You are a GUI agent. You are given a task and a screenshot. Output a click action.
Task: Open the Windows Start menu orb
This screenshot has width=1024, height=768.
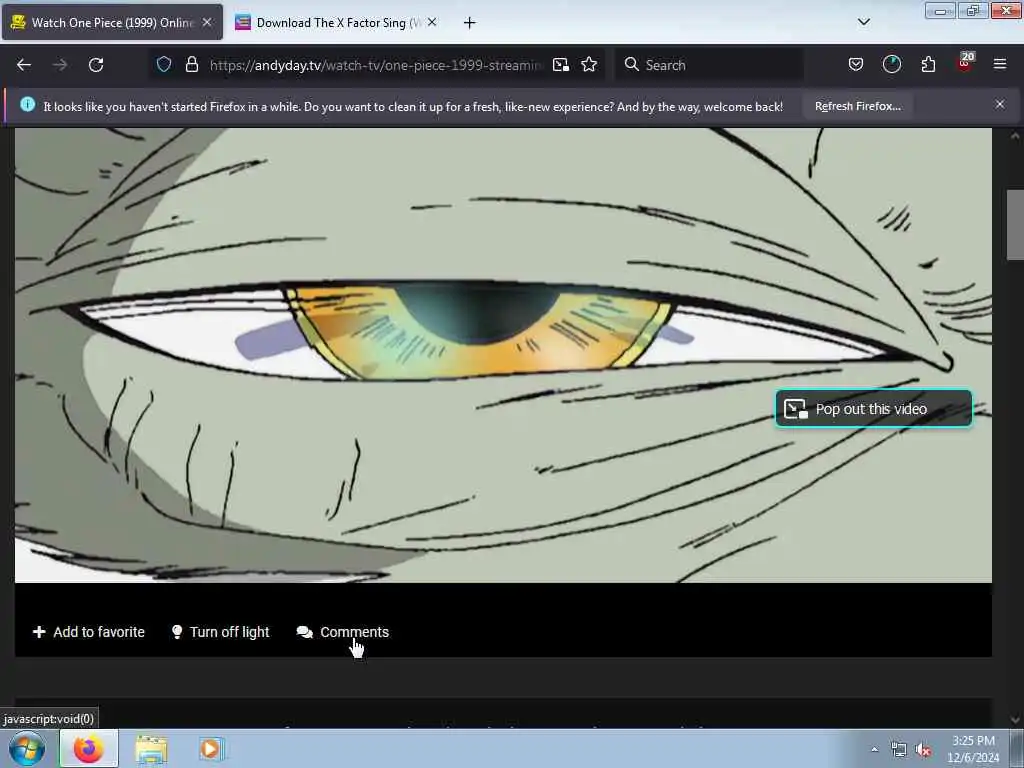tap(27, 748)
